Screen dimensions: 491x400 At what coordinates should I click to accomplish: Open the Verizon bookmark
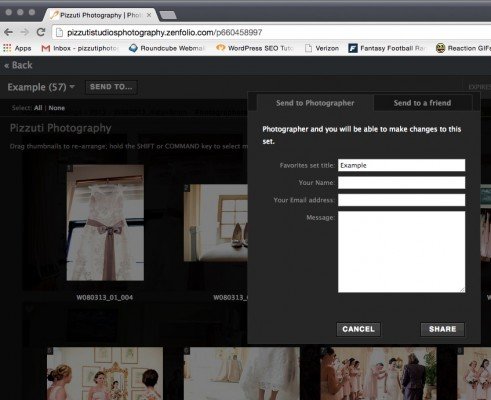coord(322,48)
